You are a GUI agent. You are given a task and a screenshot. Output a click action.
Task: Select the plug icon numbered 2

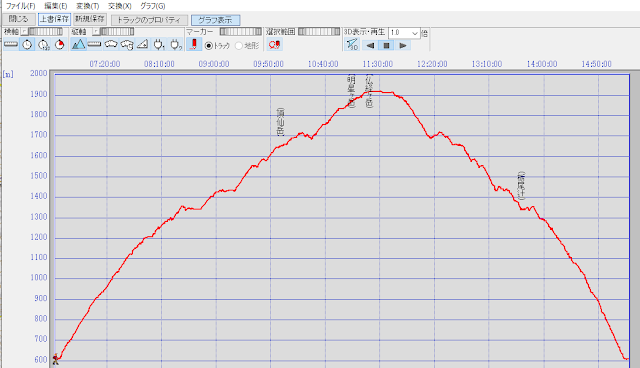[176, 44]
